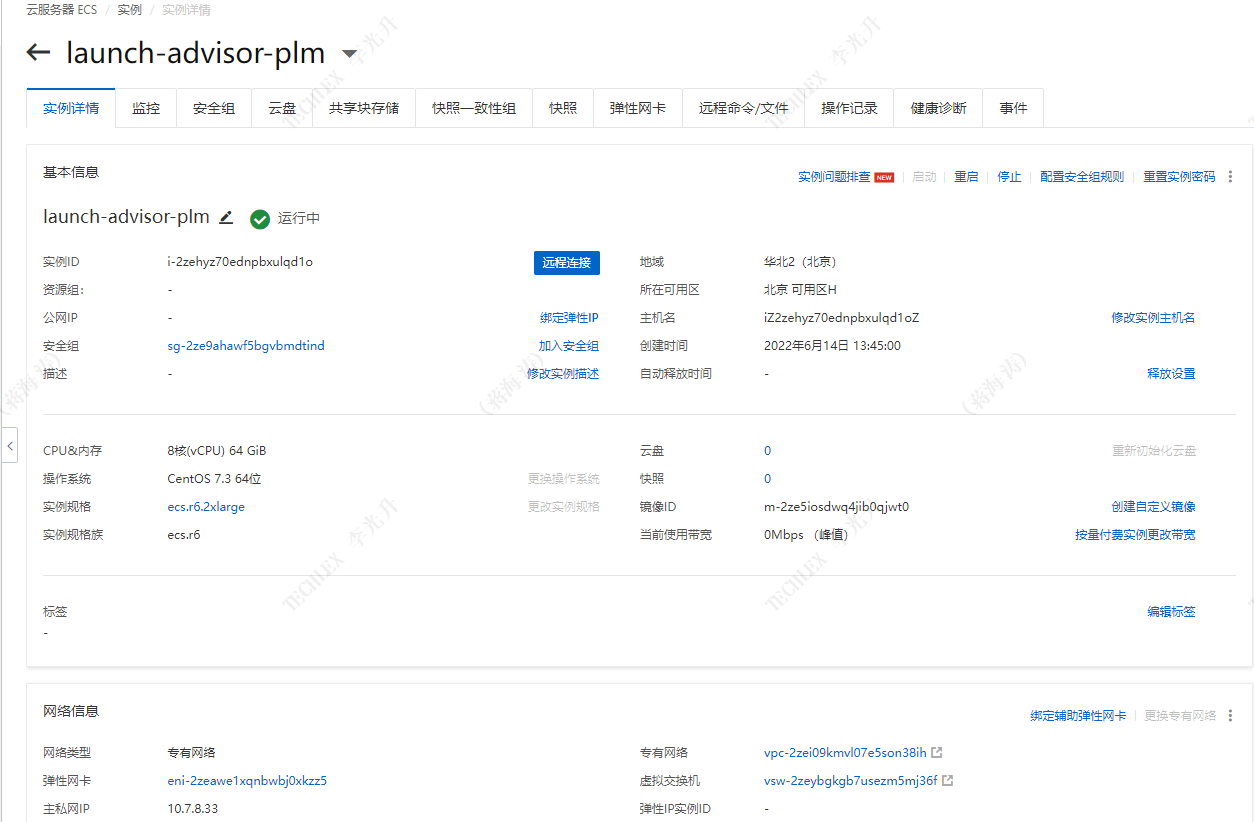Click 绑定弹性IP link
Viewport: 1254px width, 822px height.
point(569,318)
